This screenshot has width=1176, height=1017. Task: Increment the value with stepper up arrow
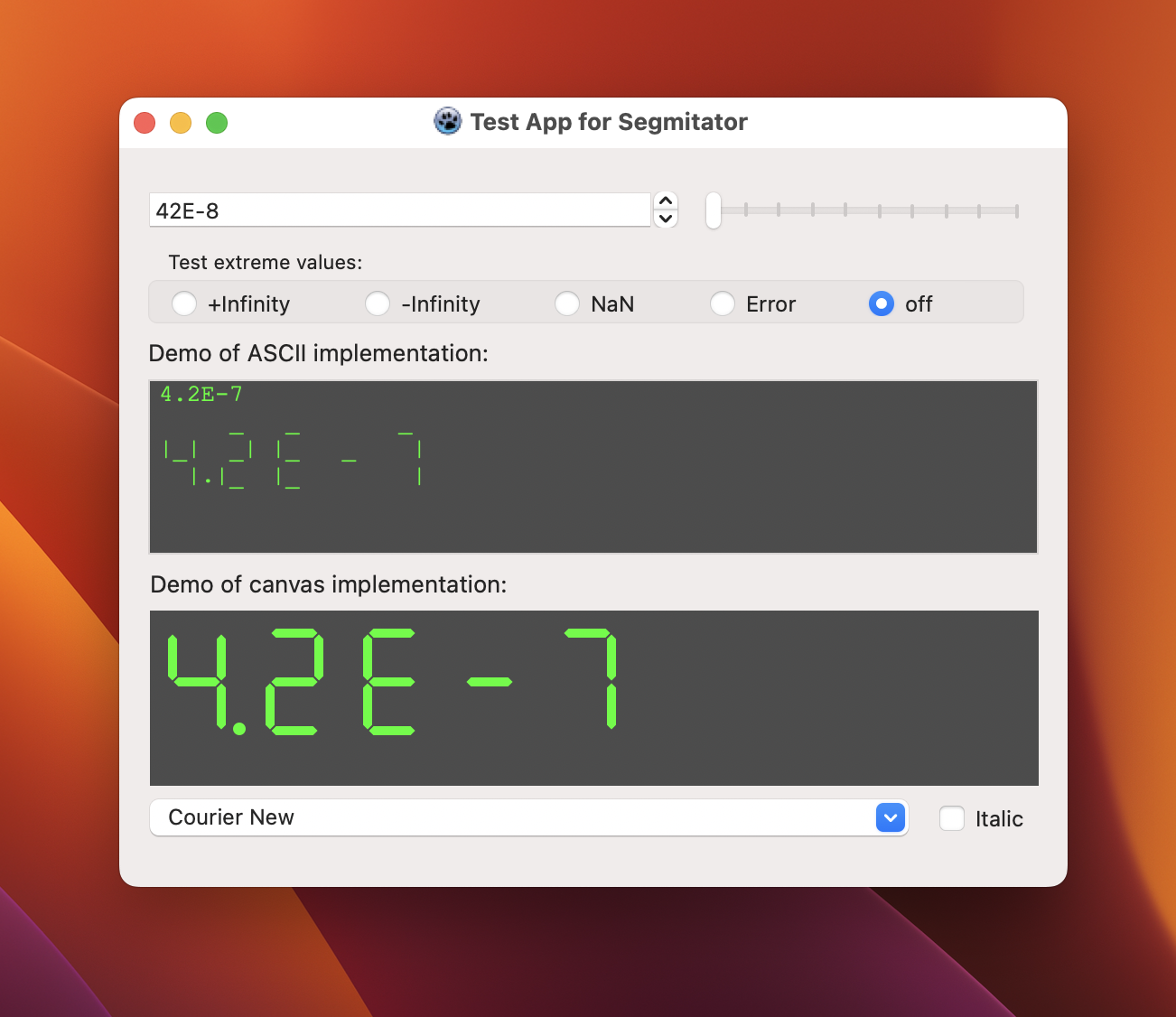point(666,201)
